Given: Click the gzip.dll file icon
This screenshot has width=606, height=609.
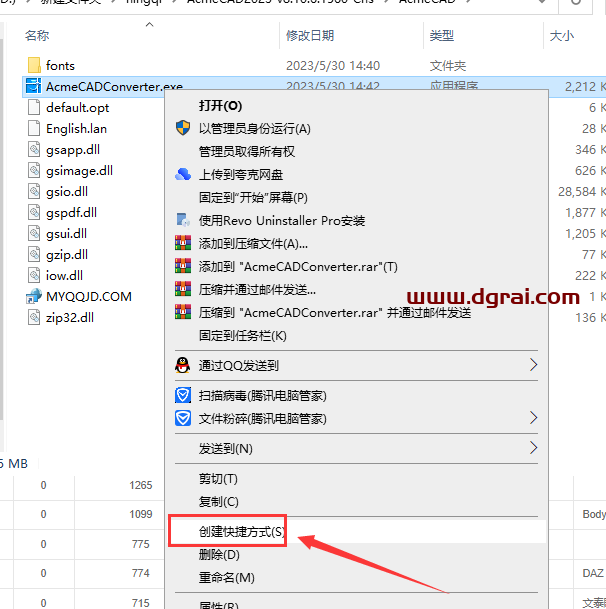Looking at the screenshot, I should pos(34,254).
